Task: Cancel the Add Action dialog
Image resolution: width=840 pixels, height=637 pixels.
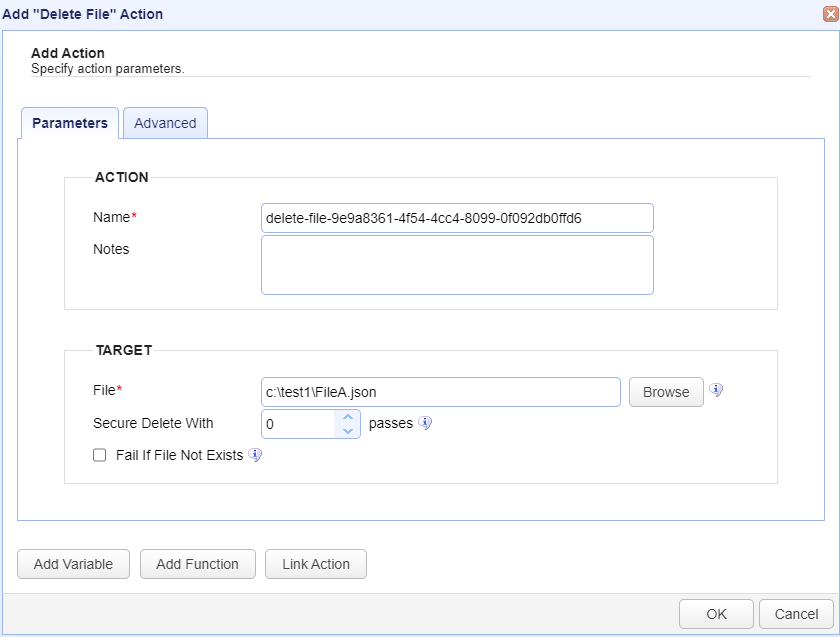Action: pyautogui.click(x=796, y=614)
